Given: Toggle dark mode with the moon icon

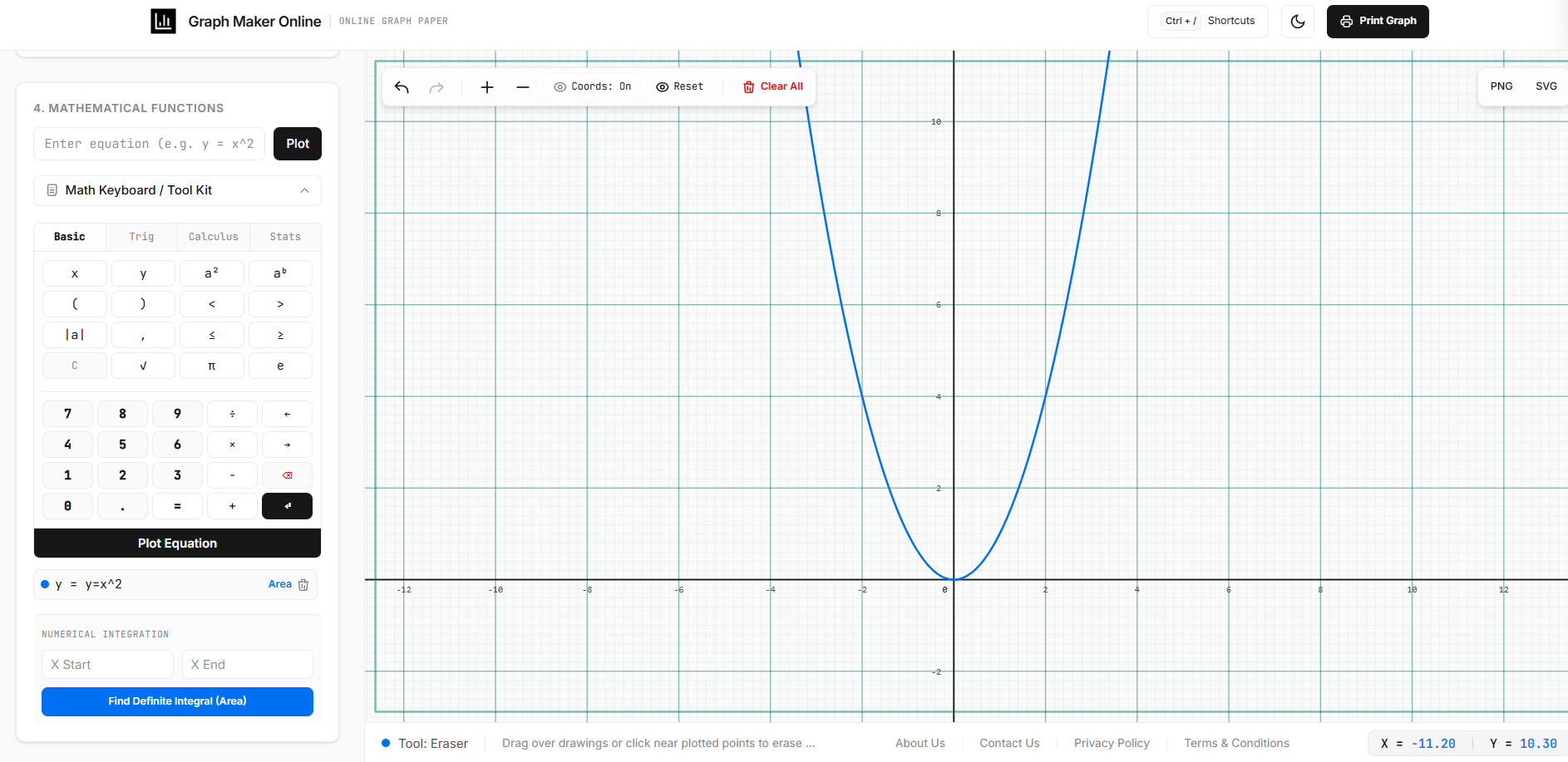Looking at the screenshot, I should 1298,22.
